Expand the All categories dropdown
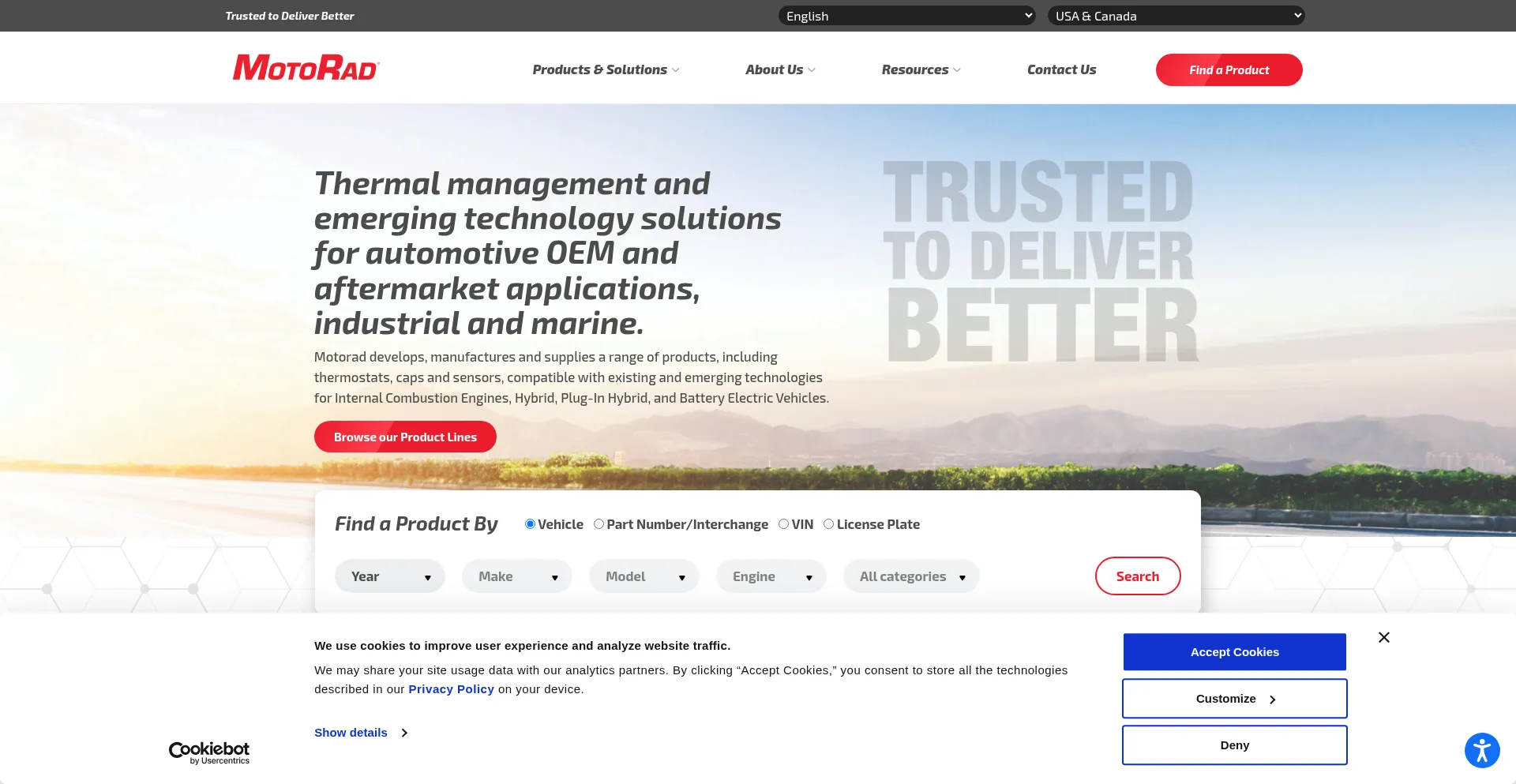This screenshot has width=1516, height=784. 911,576
